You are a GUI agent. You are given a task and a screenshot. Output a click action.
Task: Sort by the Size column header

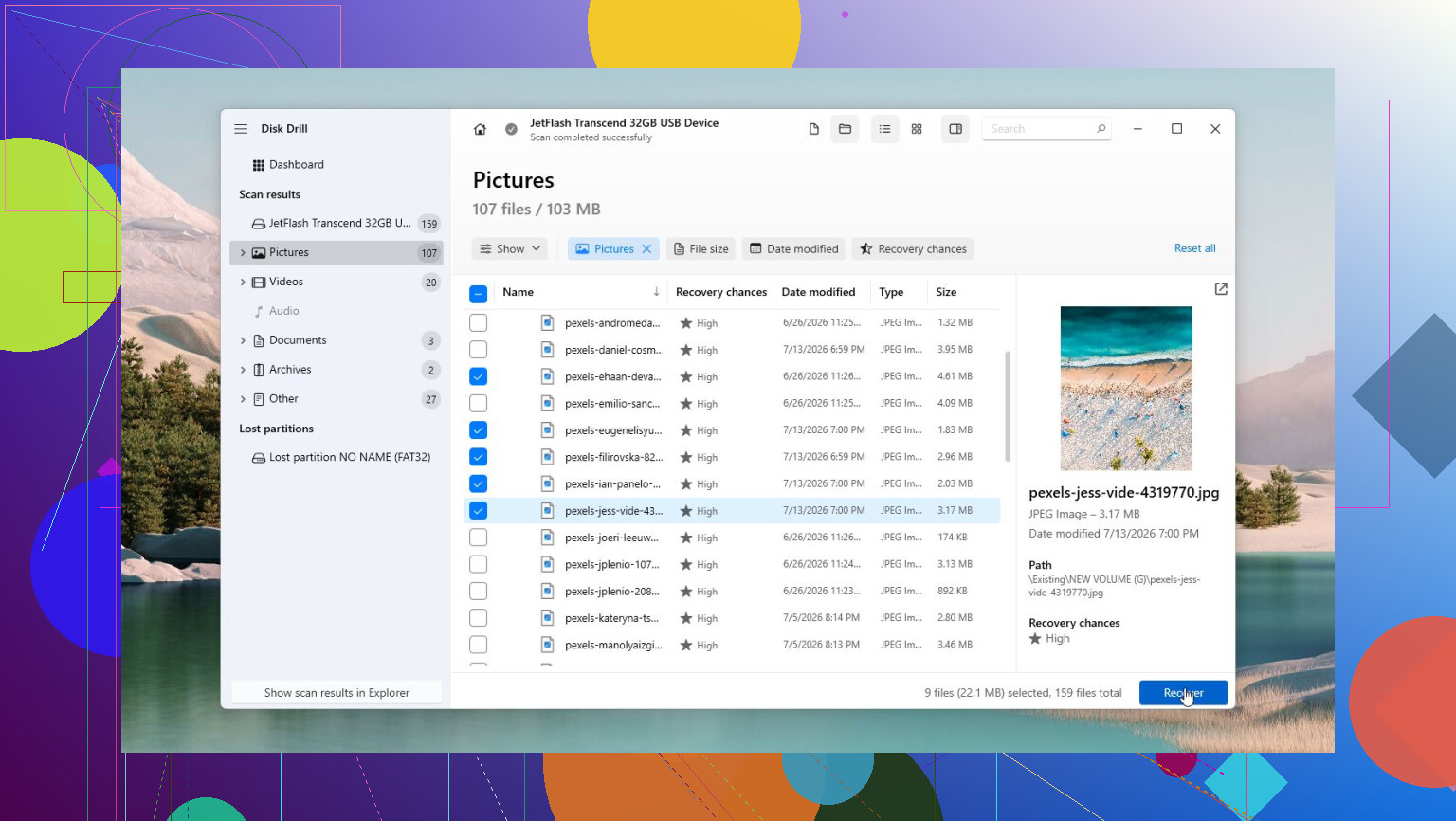coord(946,292)
